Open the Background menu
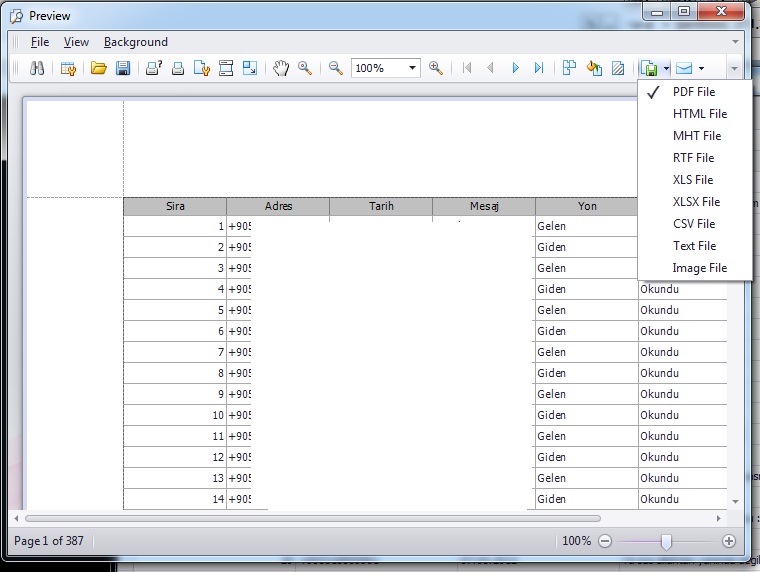Image resolution: width=760 pixels, height=572 pixels. pos(136,42)
